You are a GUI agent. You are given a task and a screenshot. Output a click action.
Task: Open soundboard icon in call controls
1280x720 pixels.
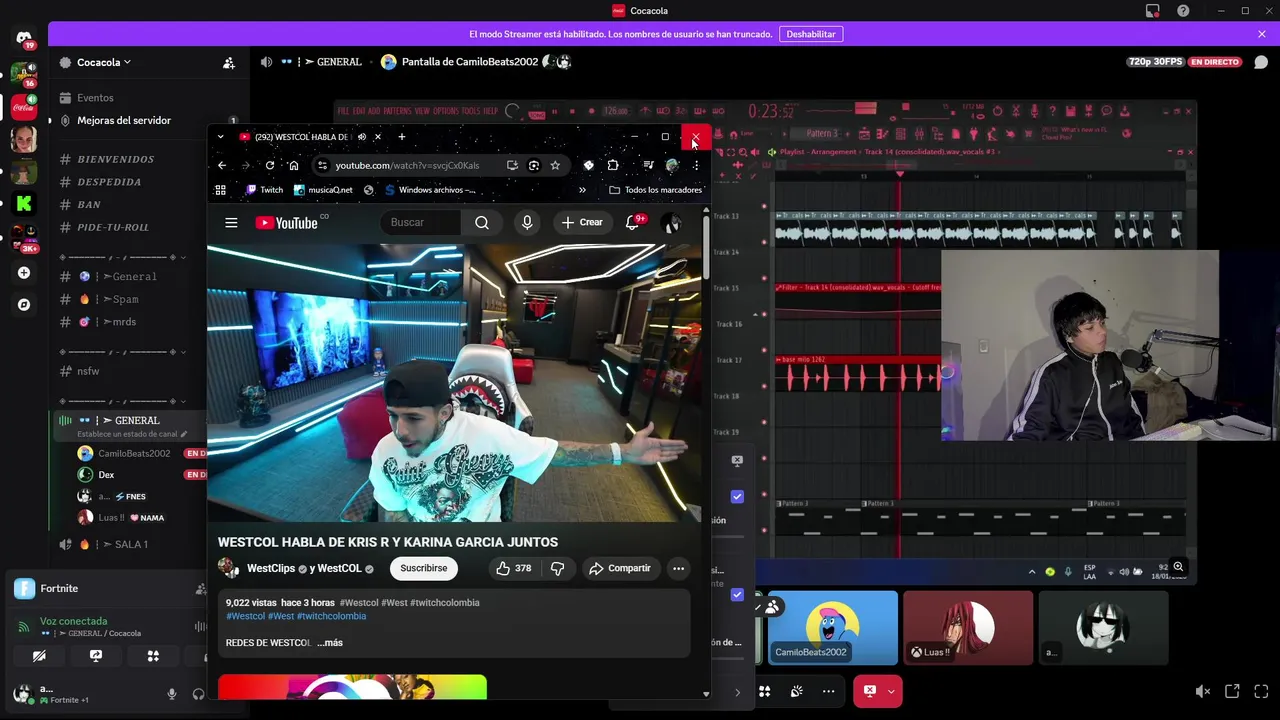pos(797,691)
